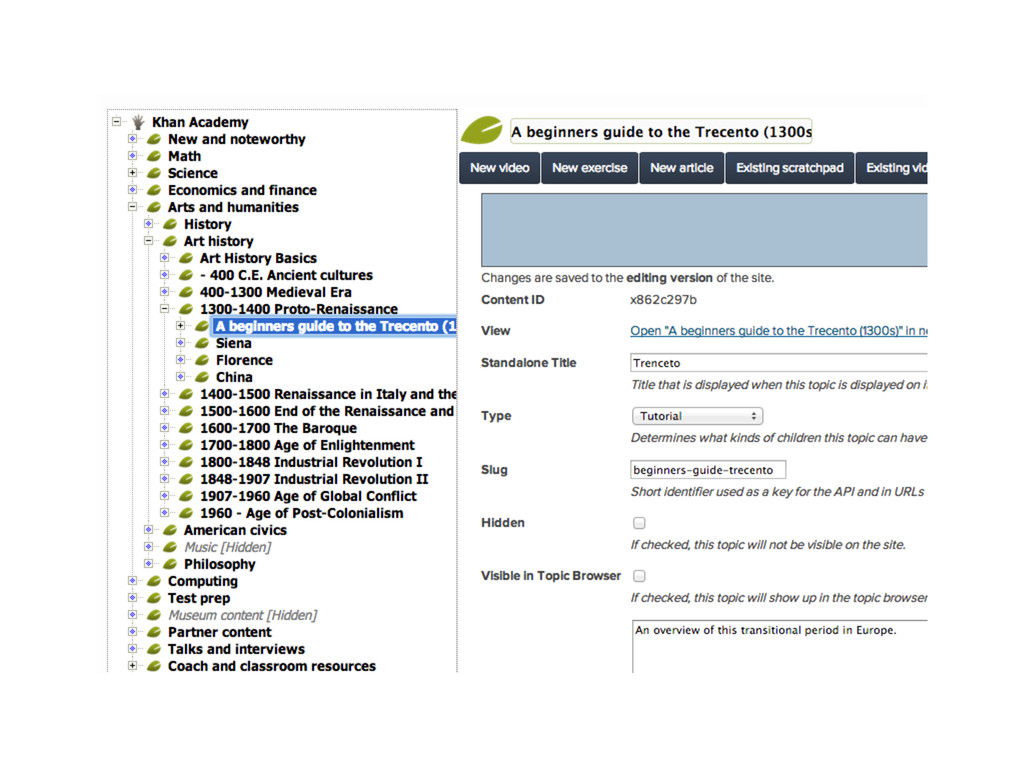The width and height of the screenshot is (1024, 768).
Task: Expand the A beginners guide to the Trecento node
Action: (181, 325)
